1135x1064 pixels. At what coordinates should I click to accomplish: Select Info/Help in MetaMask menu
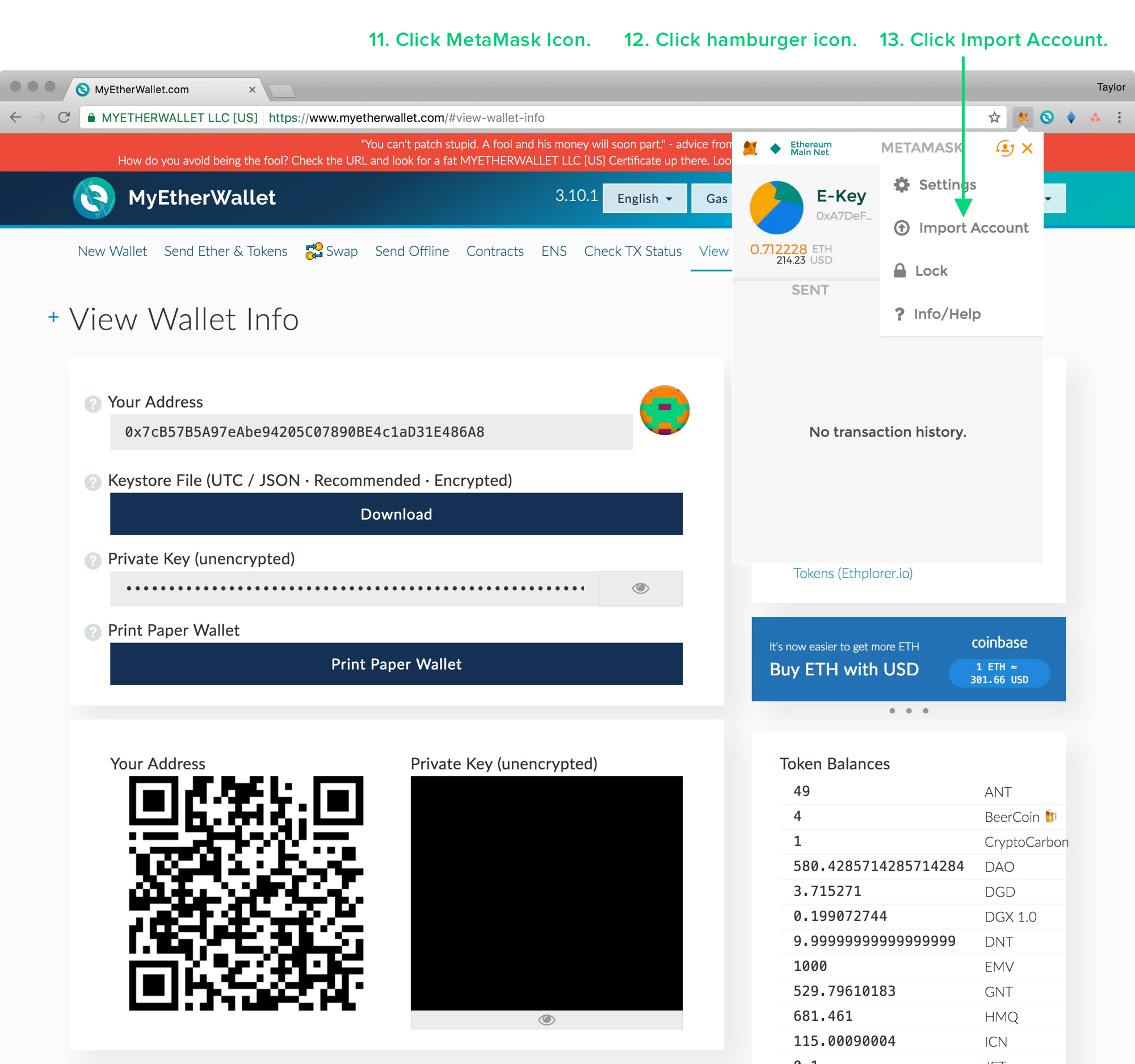tap(937, 314)
